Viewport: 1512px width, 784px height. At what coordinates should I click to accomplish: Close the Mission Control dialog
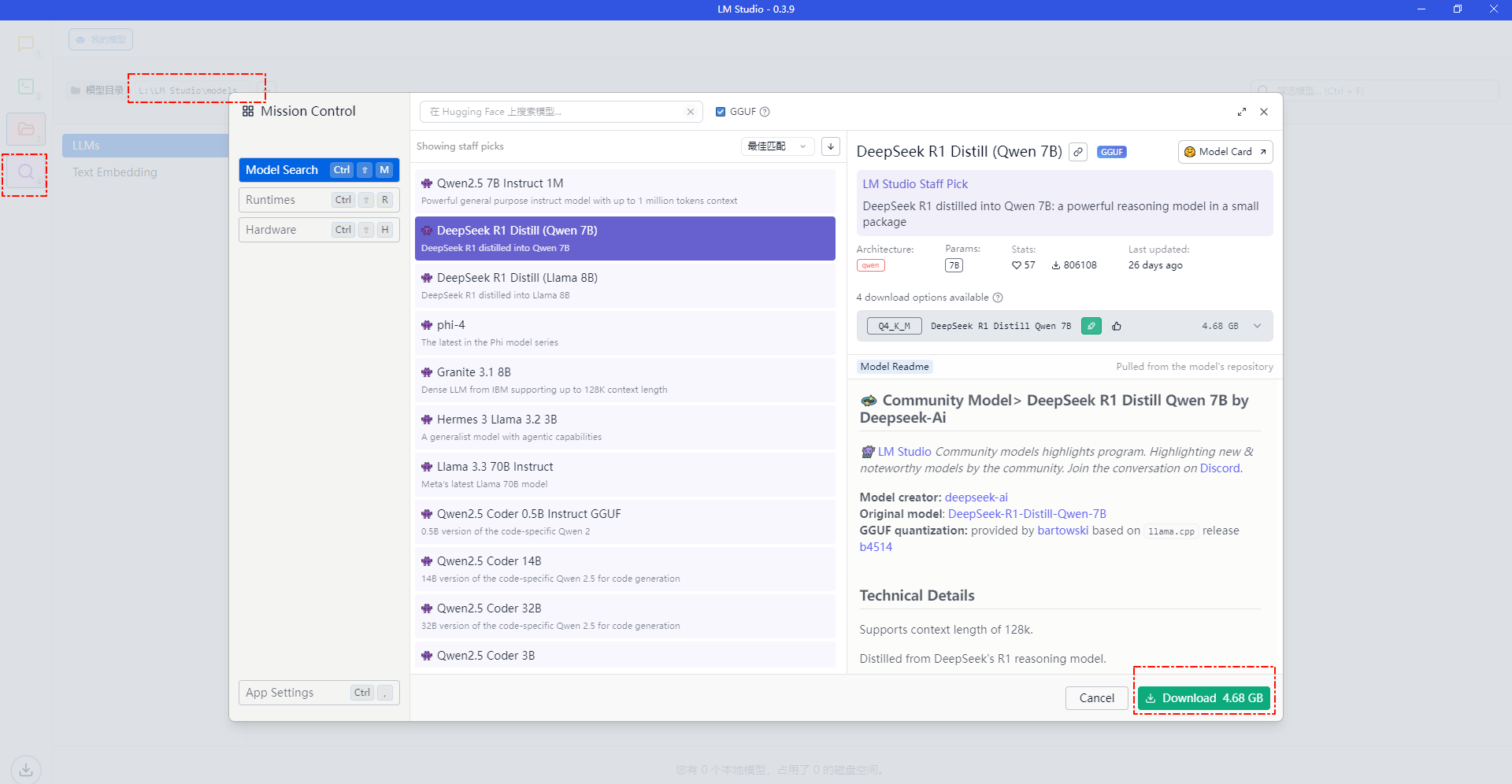point(1264,112)
